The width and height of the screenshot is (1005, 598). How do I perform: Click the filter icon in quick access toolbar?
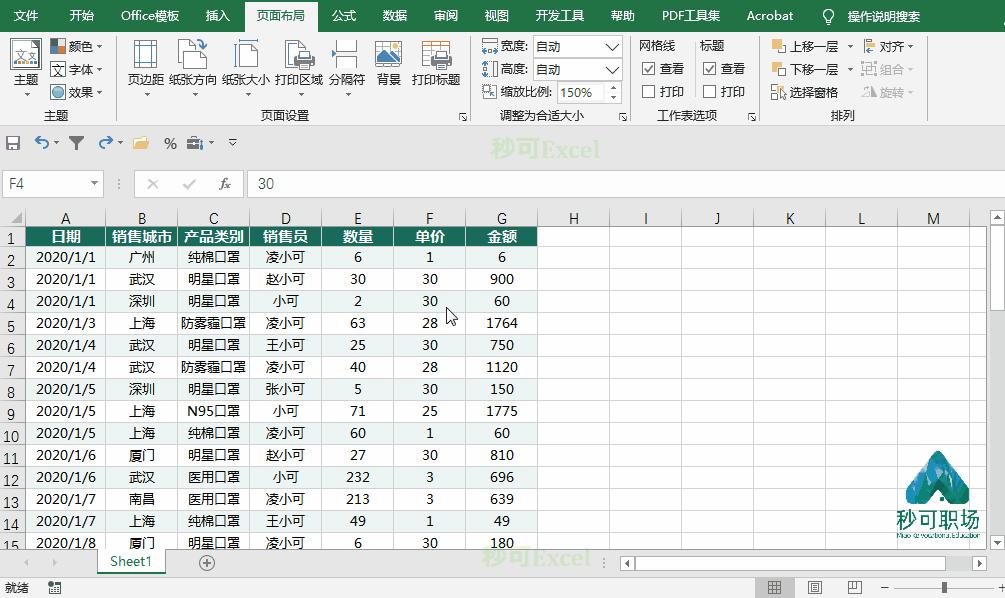[76, 143]
